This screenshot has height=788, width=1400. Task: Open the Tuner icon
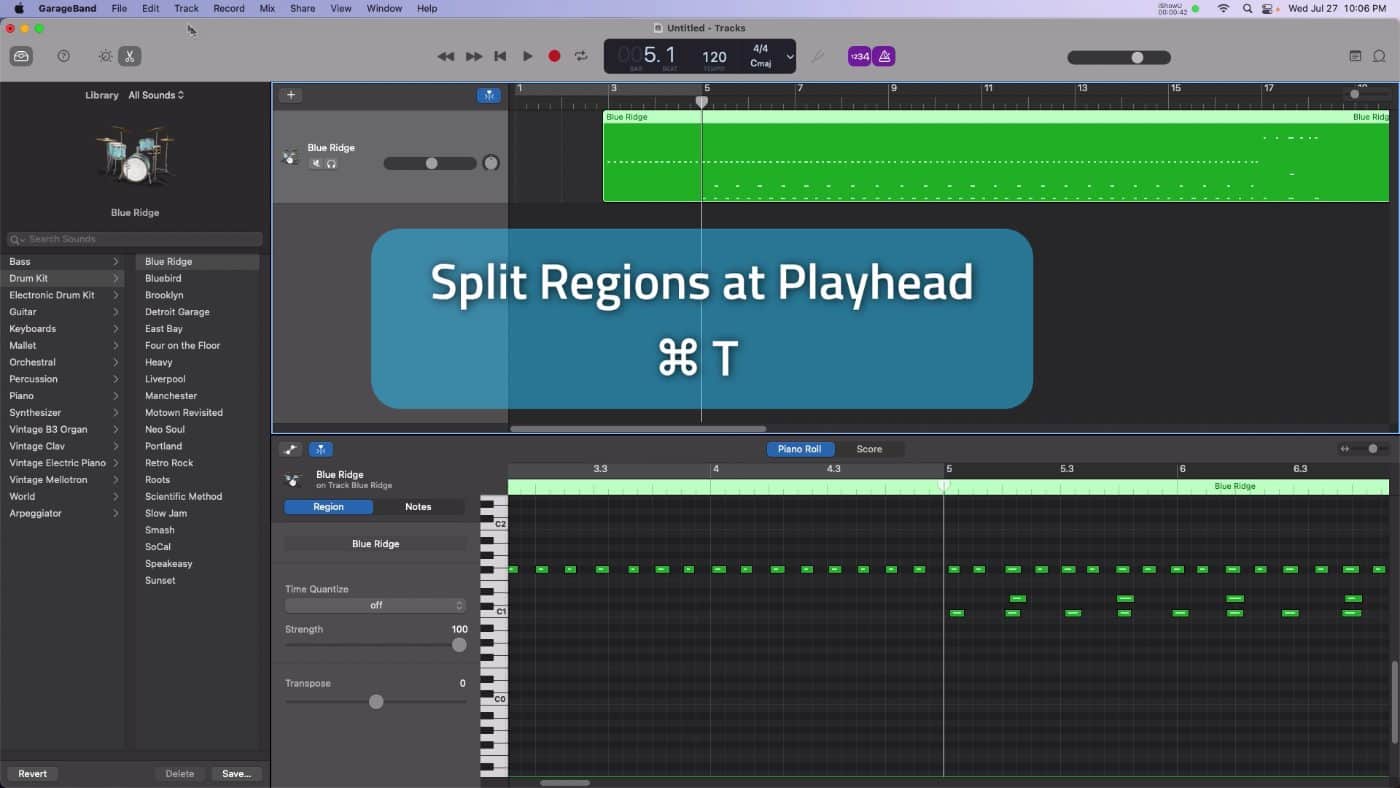(817, 56)
